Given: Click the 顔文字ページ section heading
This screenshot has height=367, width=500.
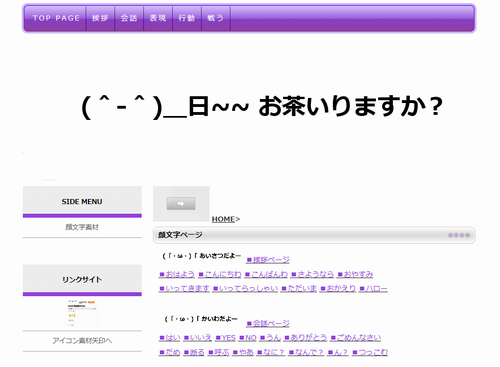Looking at the screenshot, I should click(x=180, y=235).
